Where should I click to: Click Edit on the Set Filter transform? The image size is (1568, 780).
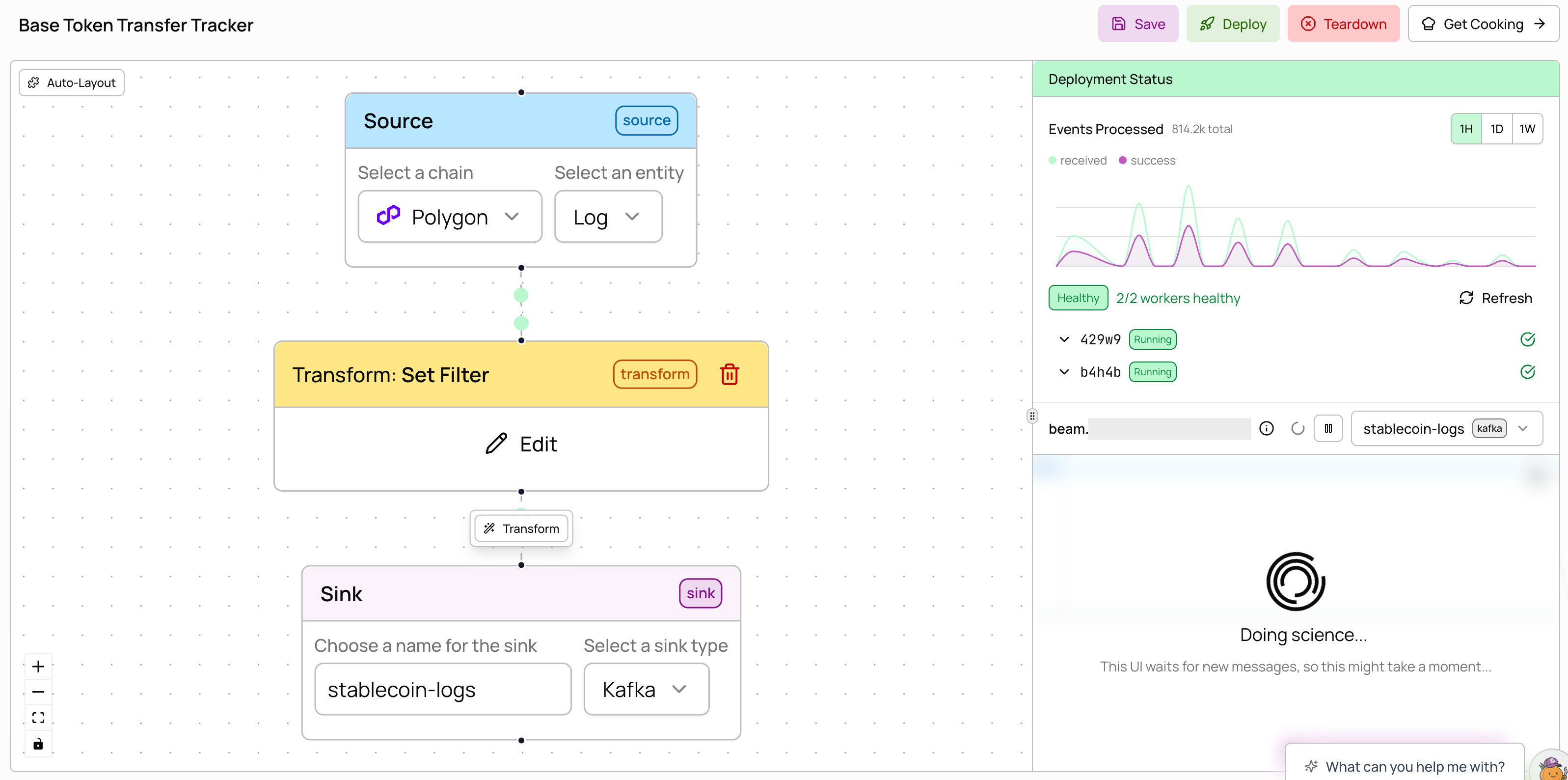pyautogui.click(x=520, y=444)
